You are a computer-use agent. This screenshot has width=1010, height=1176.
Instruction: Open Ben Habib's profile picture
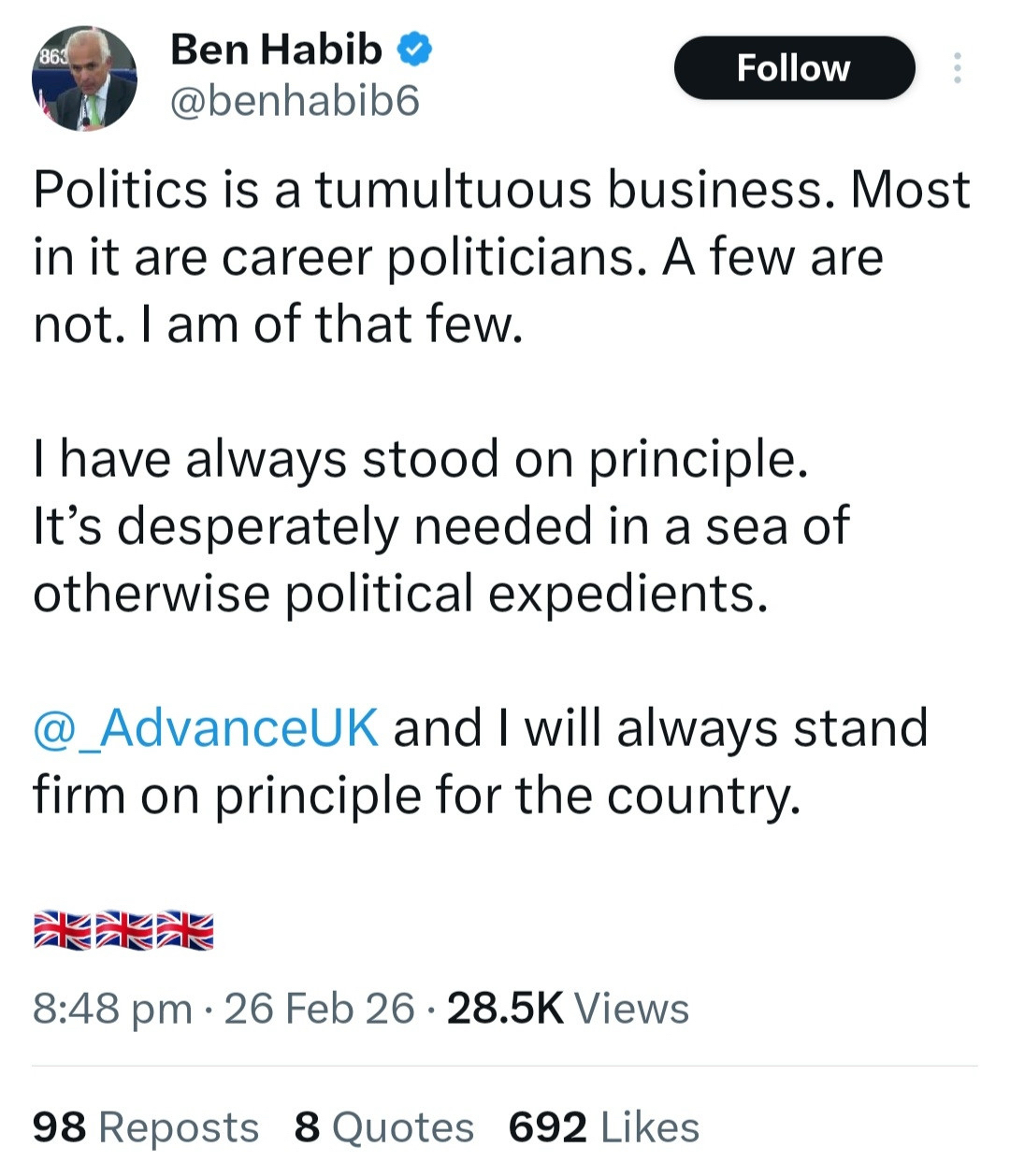[x=84, y=78]
